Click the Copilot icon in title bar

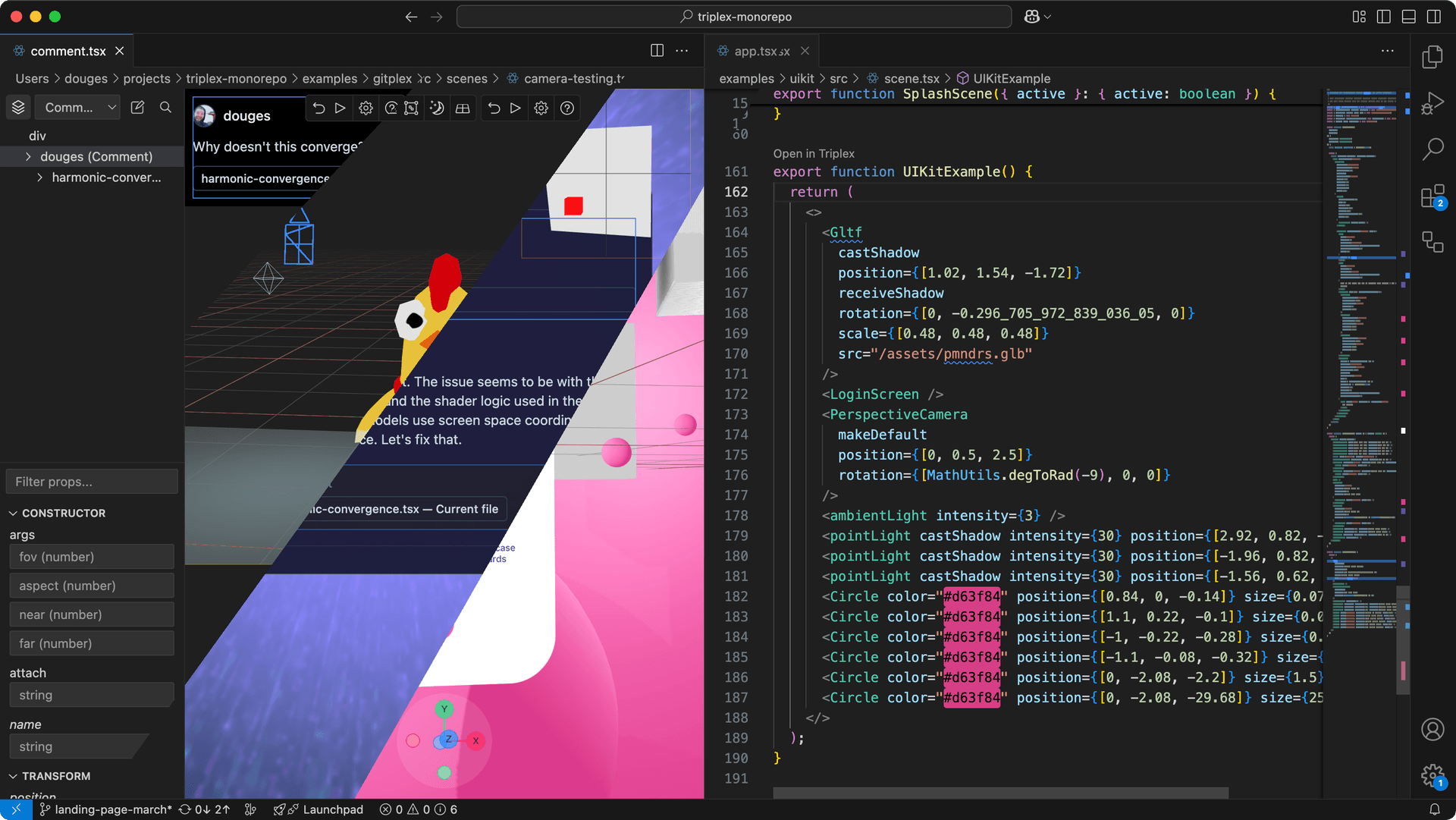1032,17
